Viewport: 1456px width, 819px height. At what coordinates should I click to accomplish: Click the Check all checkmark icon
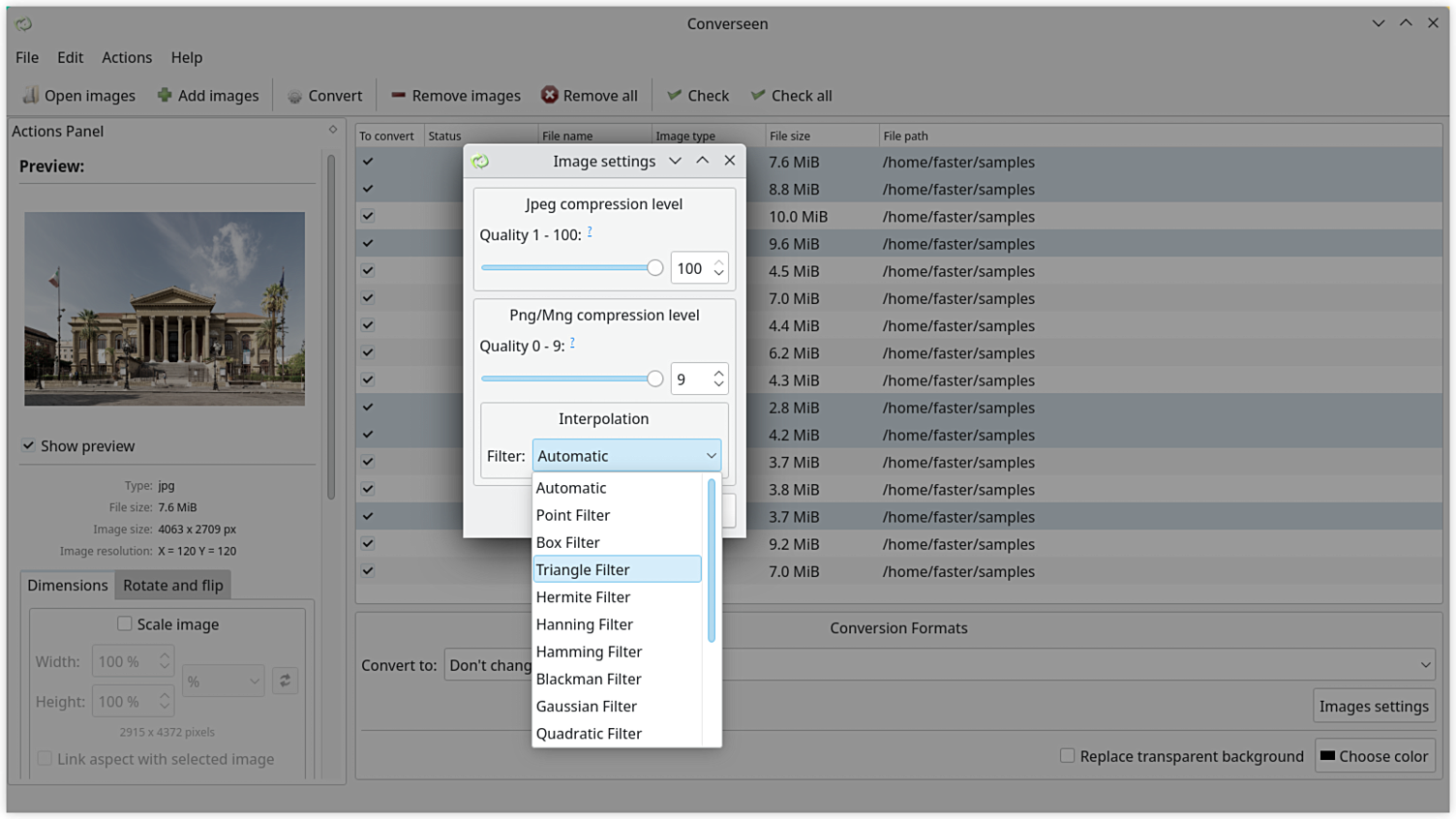point(758,95)
